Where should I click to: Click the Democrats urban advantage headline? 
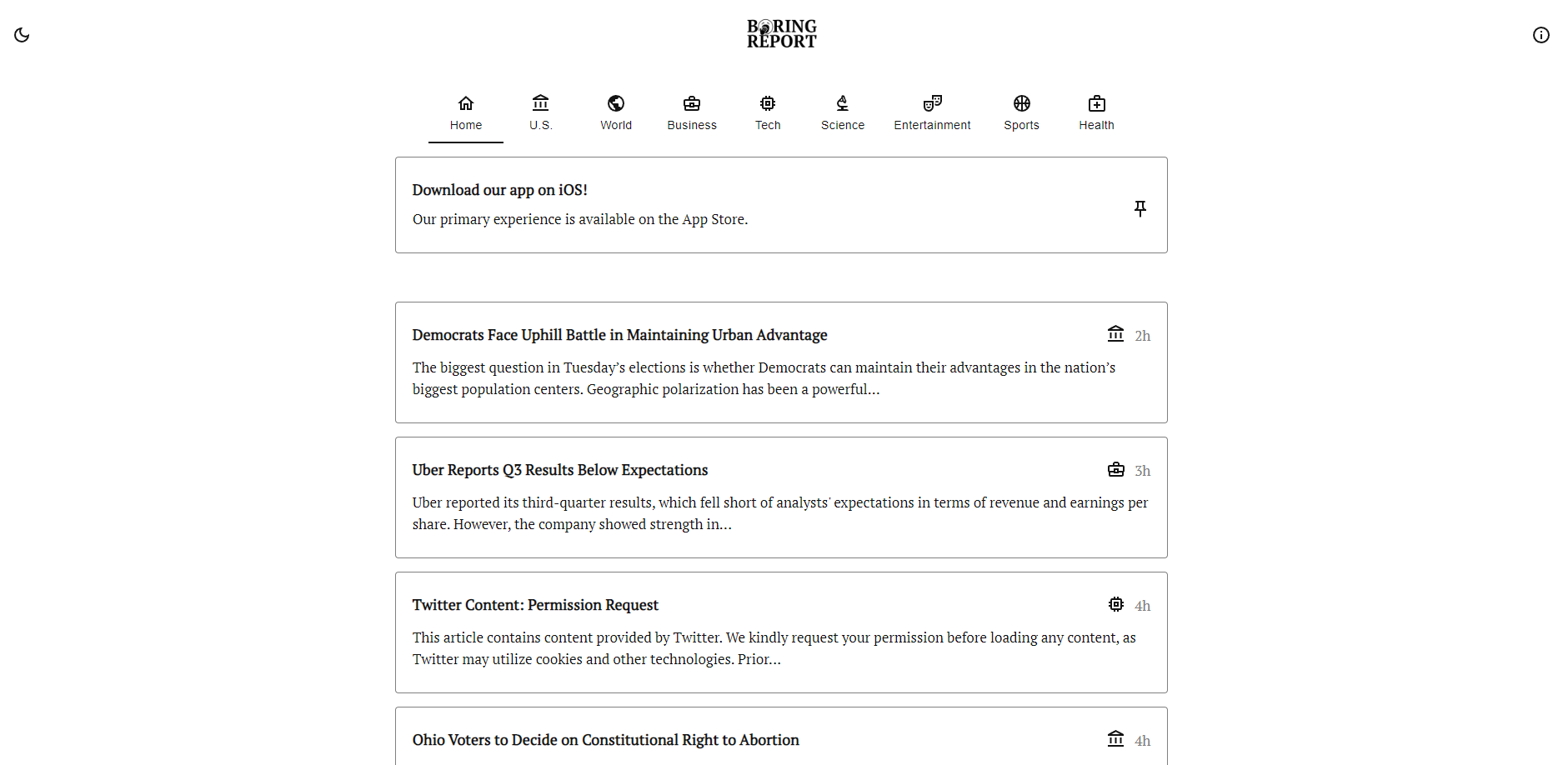click(619, 335)
